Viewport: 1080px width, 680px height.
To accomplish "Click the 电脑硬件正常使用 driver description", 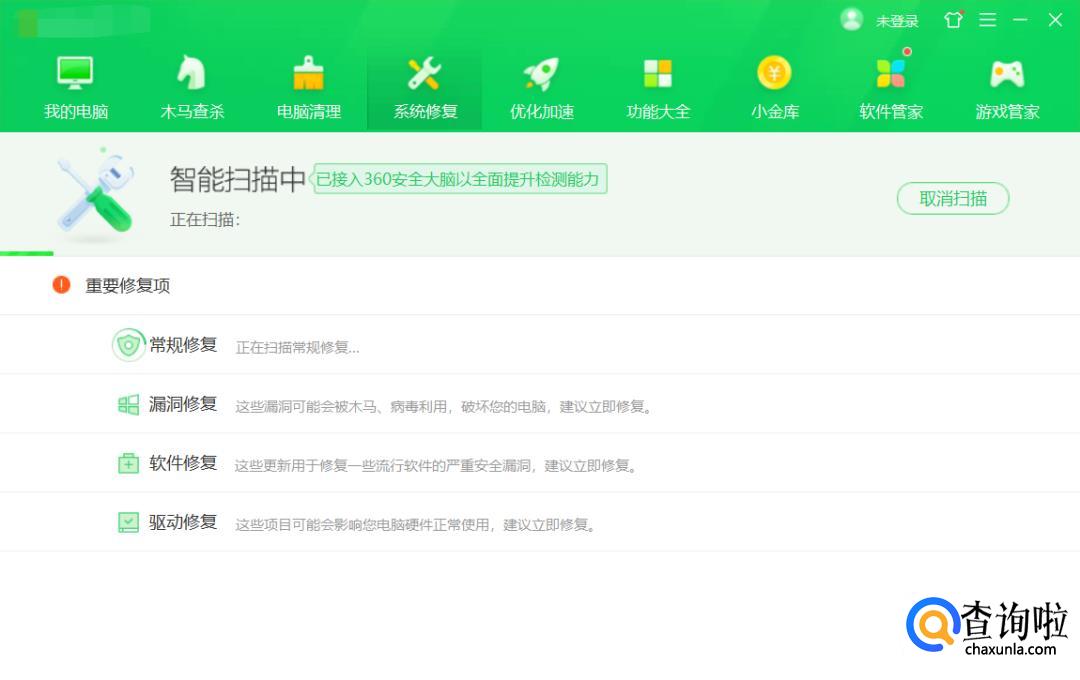I will (415, 525).
